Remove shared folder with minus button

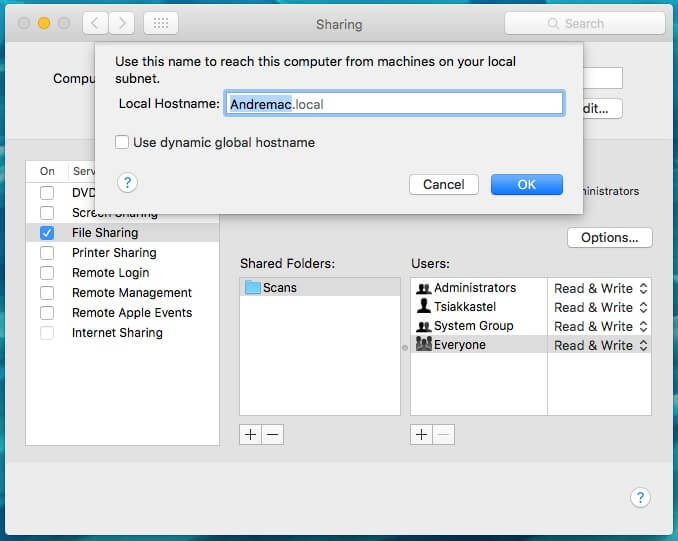point(272,434)
